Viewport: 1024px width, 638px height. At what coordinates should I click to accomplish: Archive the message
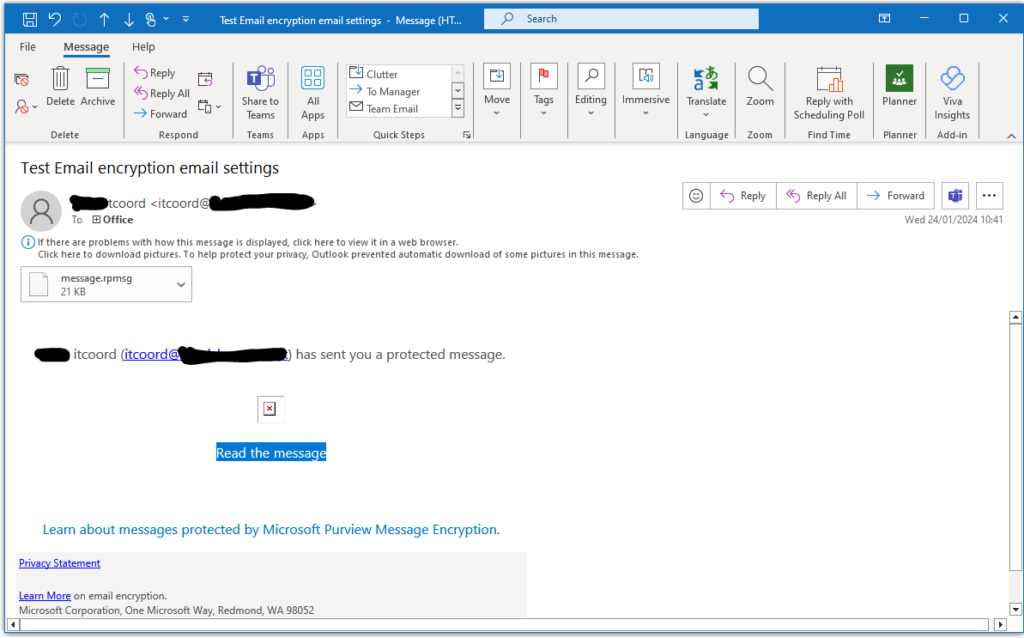coord(97,86)
